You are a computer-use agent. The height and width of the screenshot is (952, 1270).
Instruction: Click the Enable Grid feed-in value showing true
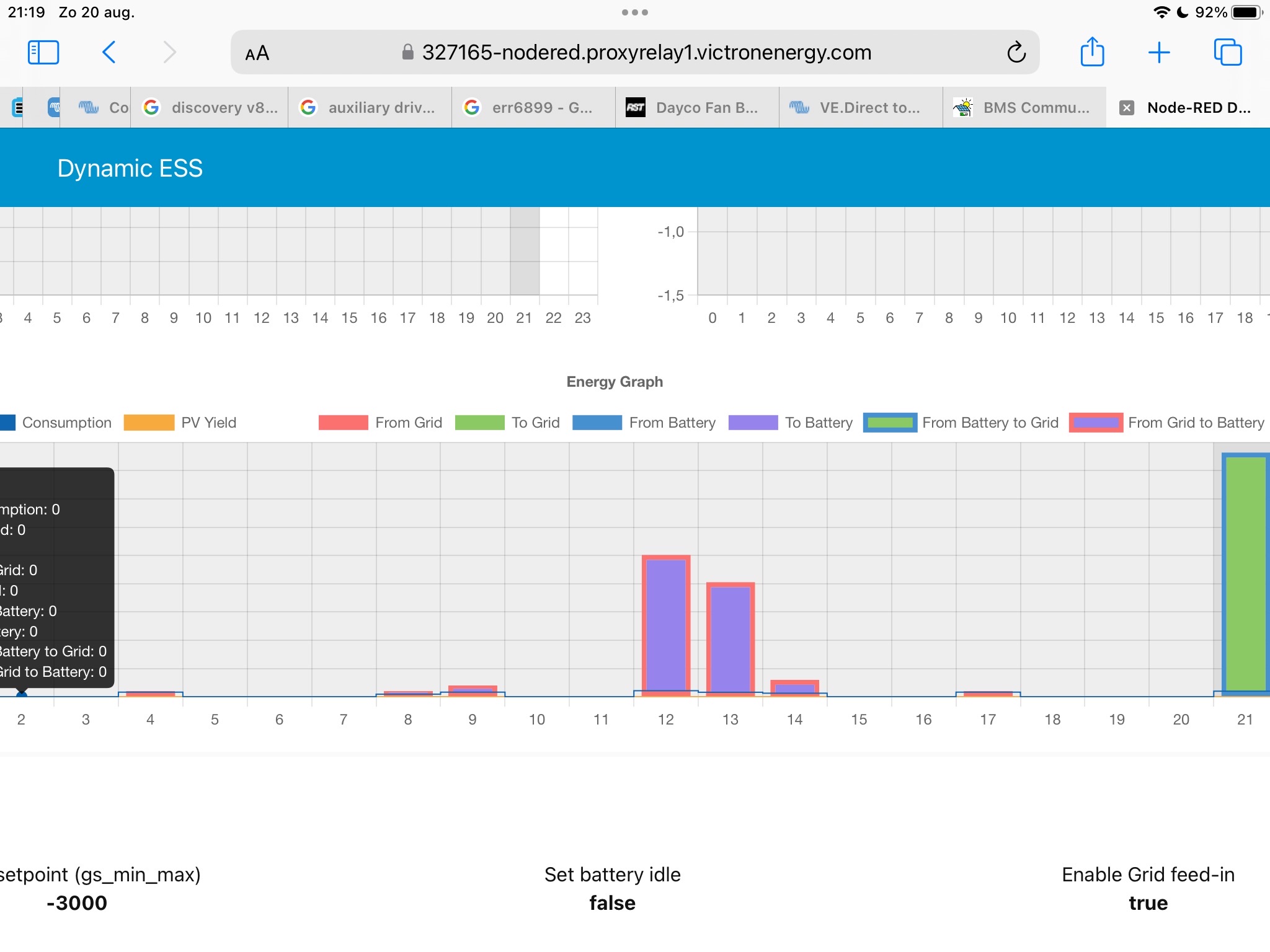point(1148,903)
